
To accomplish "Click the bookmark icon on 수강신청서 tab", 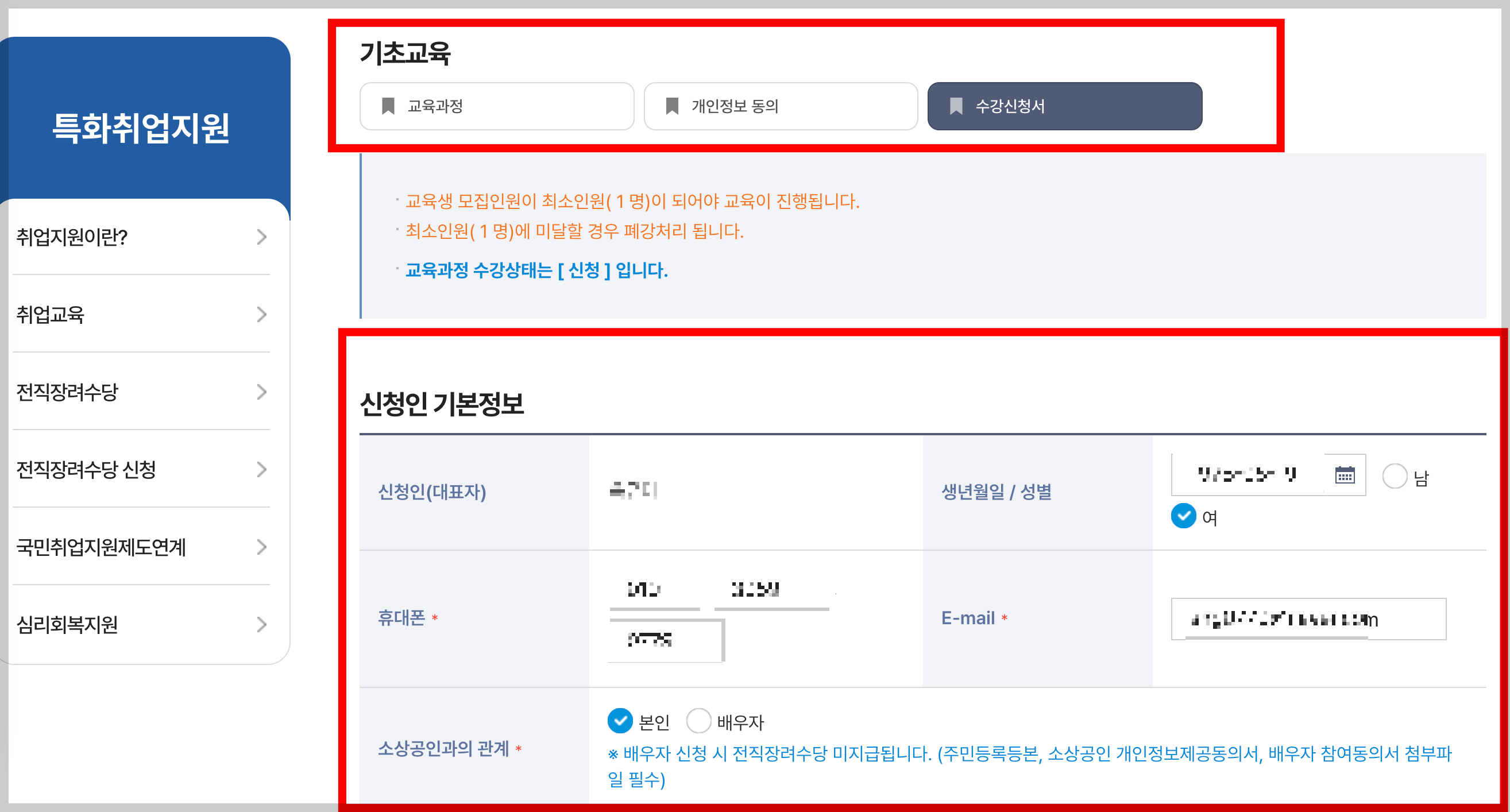I will pos(956,106).
